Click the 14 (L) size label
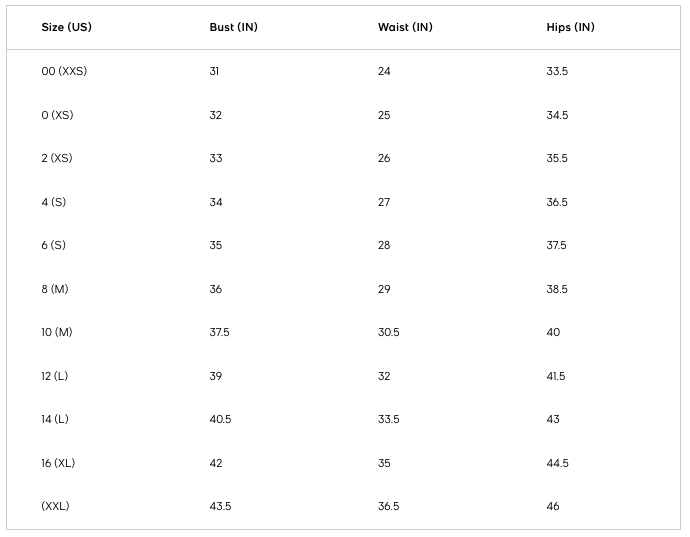Viewport: 690px width, 537px height. click(55, 419)
